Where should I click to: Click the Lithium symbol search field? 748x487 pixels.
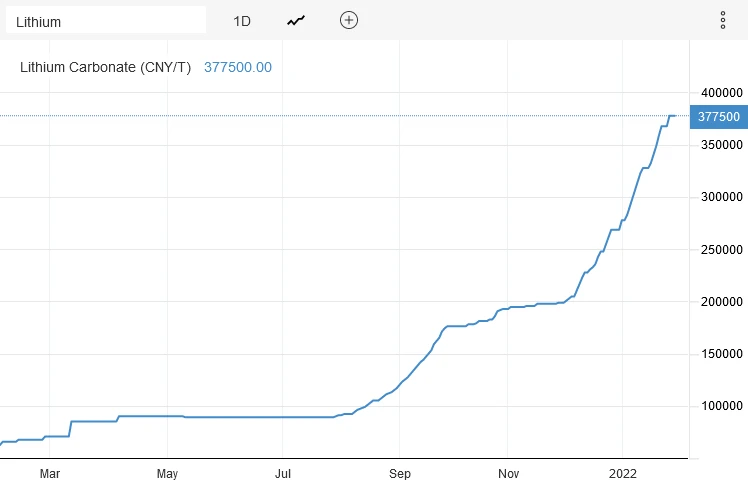[105, 21]
